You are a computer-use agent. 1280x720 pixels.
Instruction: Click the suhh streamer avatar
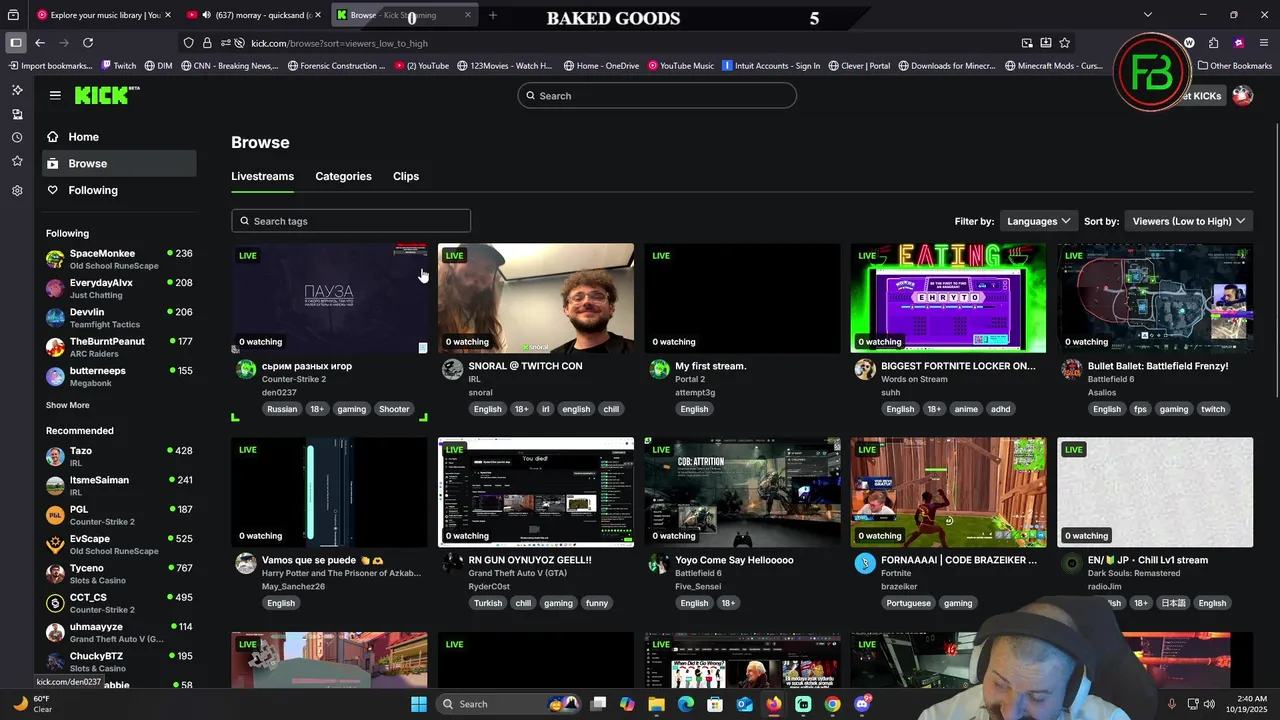[865, 370]
